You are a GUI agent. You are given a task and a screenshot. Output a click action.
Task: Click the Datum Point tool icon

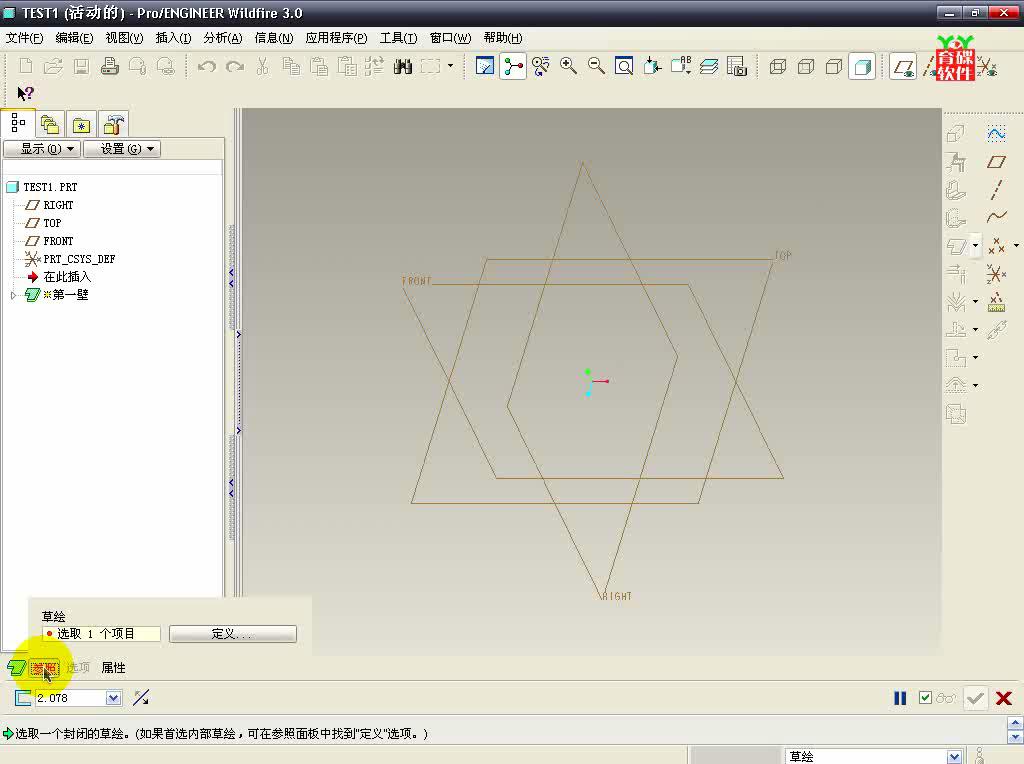(x=996, y=246)
